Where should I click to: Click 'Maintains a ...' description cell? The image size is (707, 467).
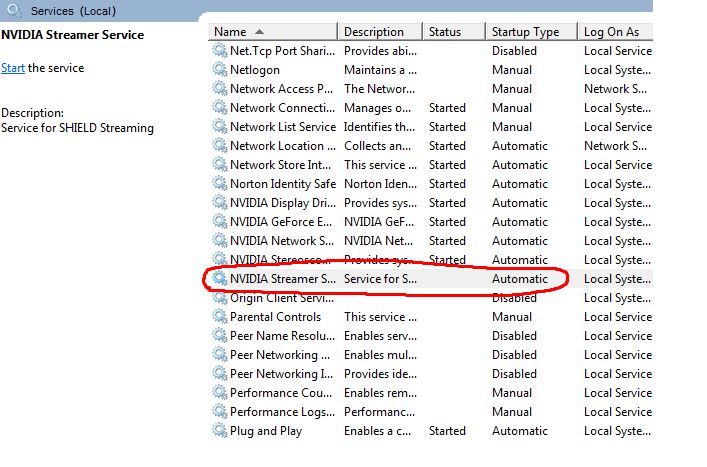380,70
